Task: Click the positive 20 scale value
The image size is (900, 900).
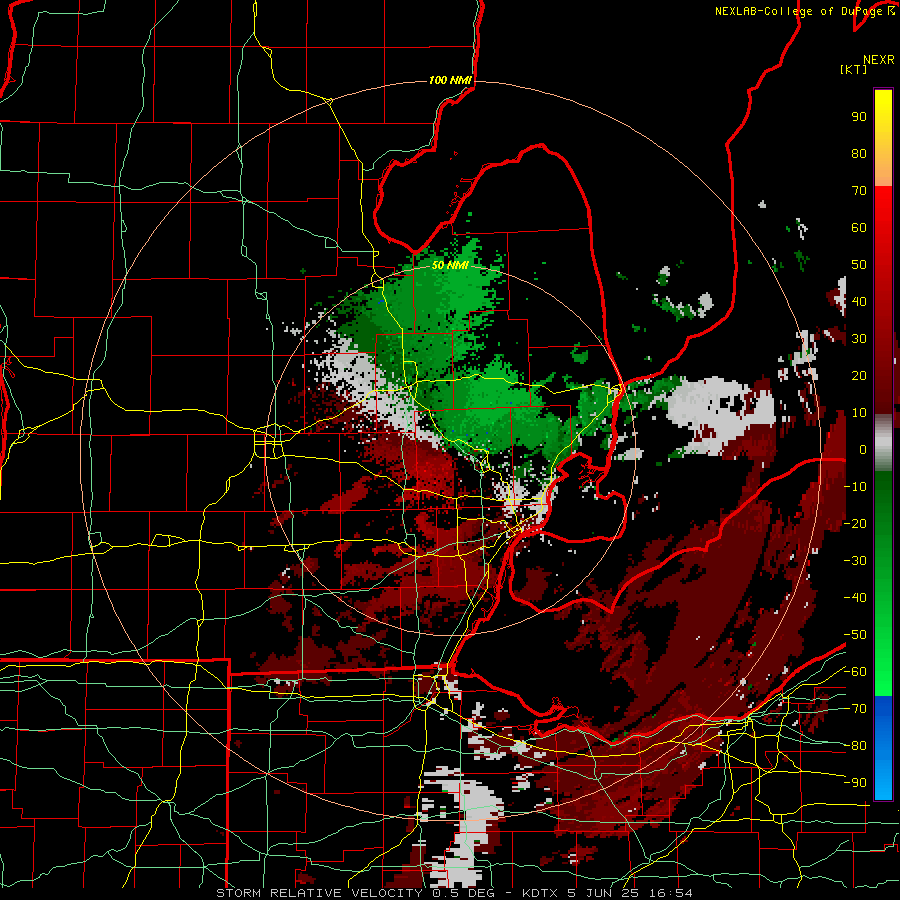Action: (x=859, y=375)
